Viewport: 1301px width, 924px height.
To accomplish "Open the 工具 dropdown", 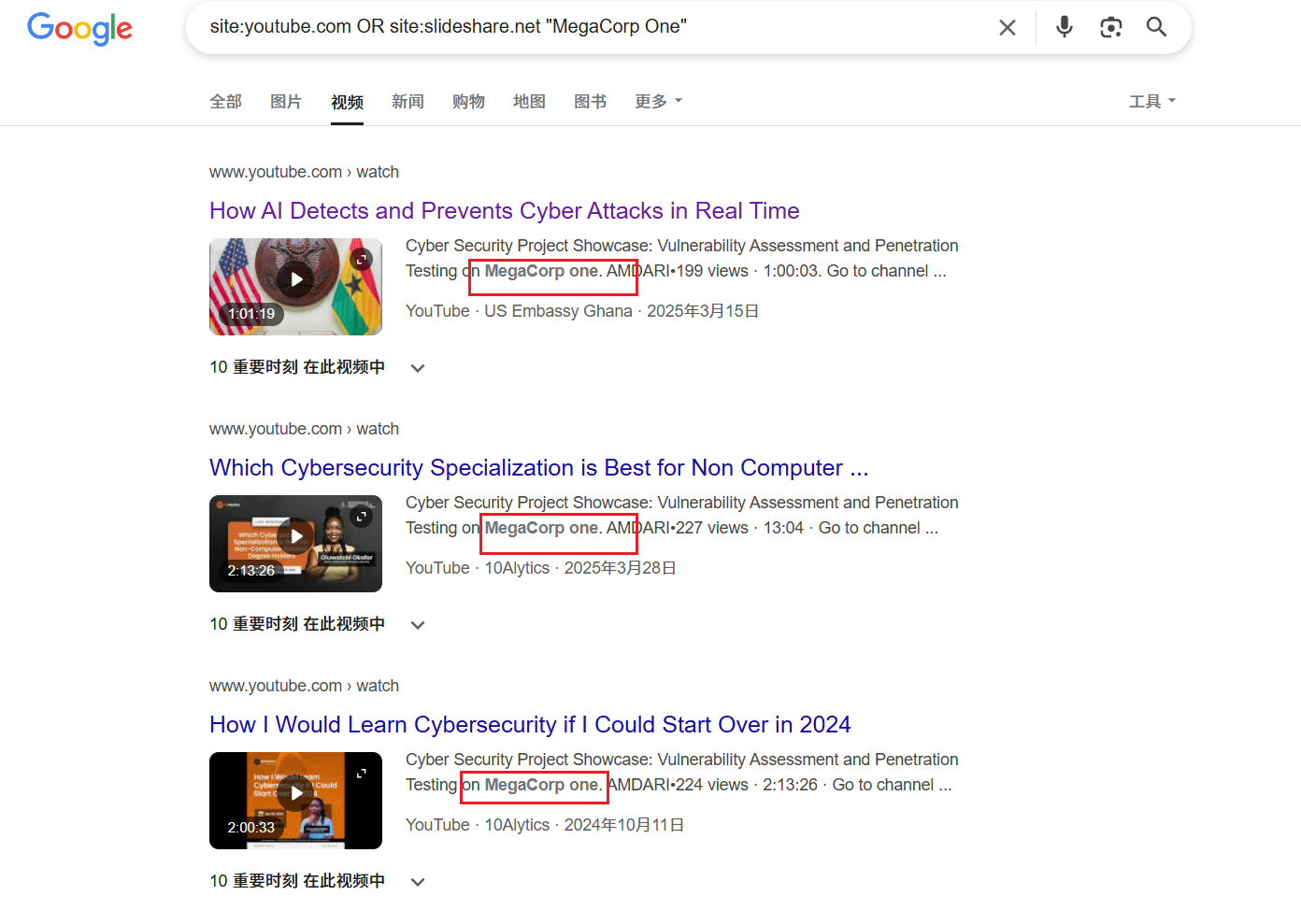I will click(1151, 101).
